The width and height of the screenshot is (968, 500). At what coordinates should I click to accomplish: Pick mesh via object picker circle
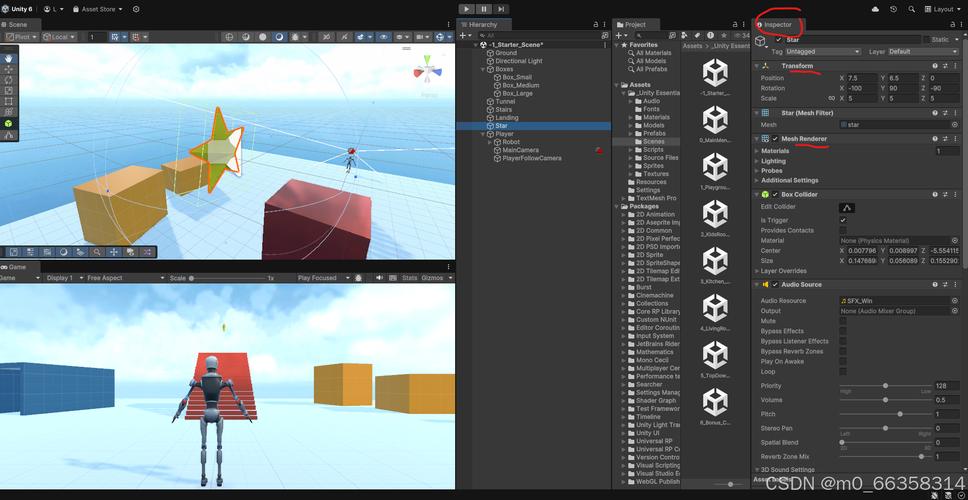click(954, 125)
